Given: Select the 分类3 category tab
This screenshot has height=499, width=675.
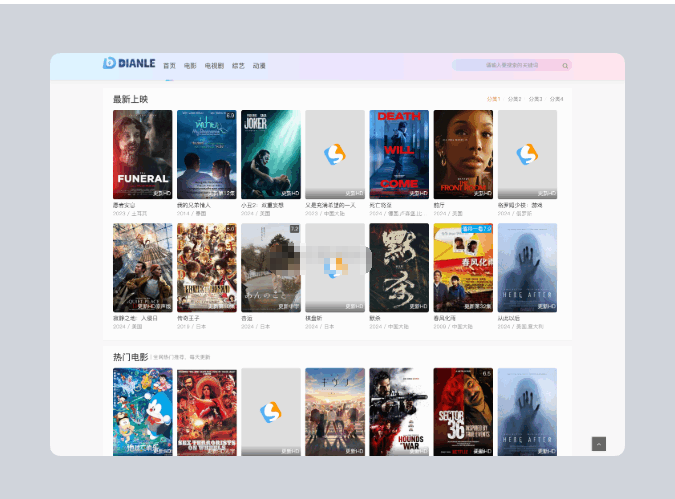Looking at the screenshot, I should (536, 99).
